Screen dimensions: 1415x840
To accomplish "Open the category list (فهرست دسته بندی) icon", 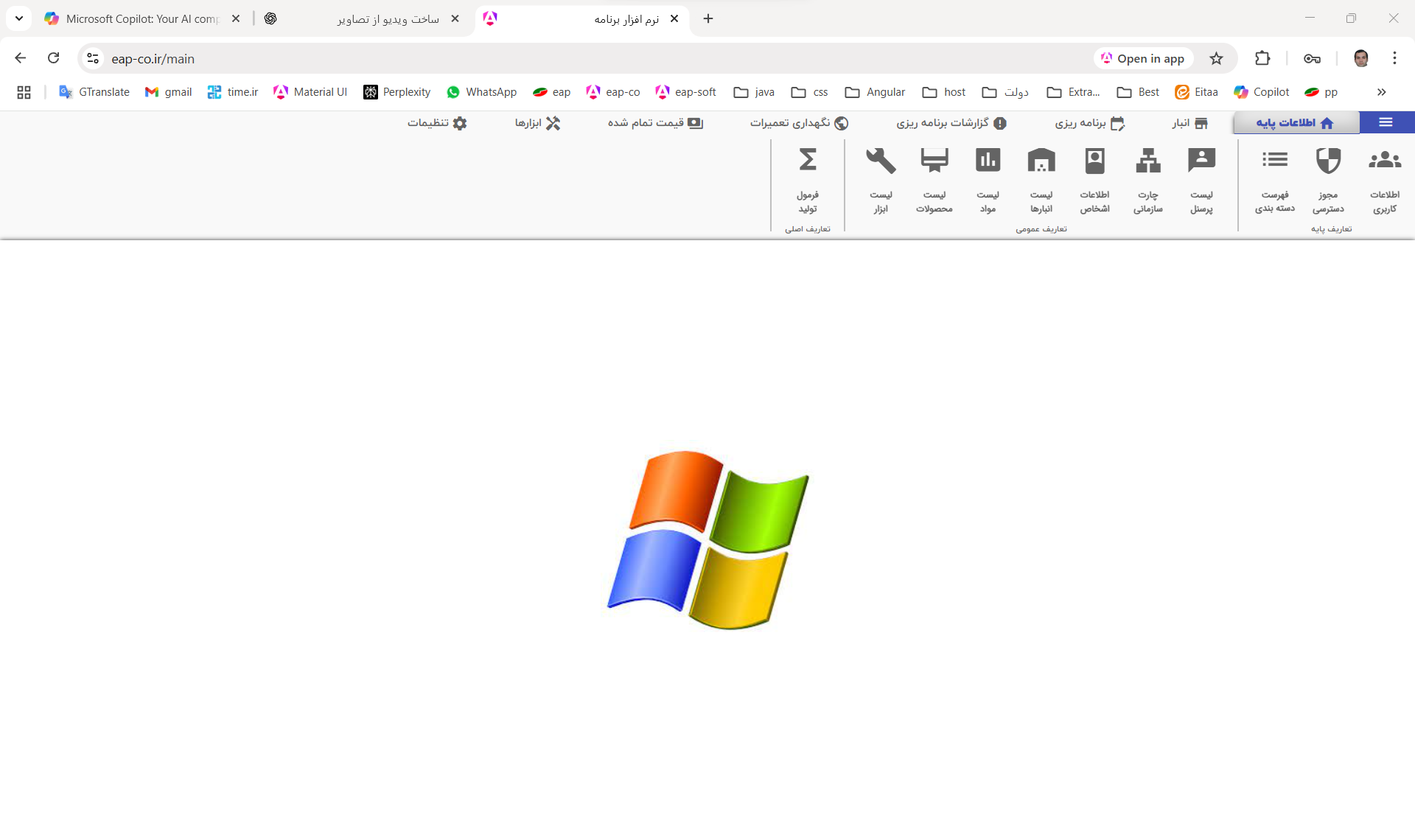I will (x=1274, y=161).
